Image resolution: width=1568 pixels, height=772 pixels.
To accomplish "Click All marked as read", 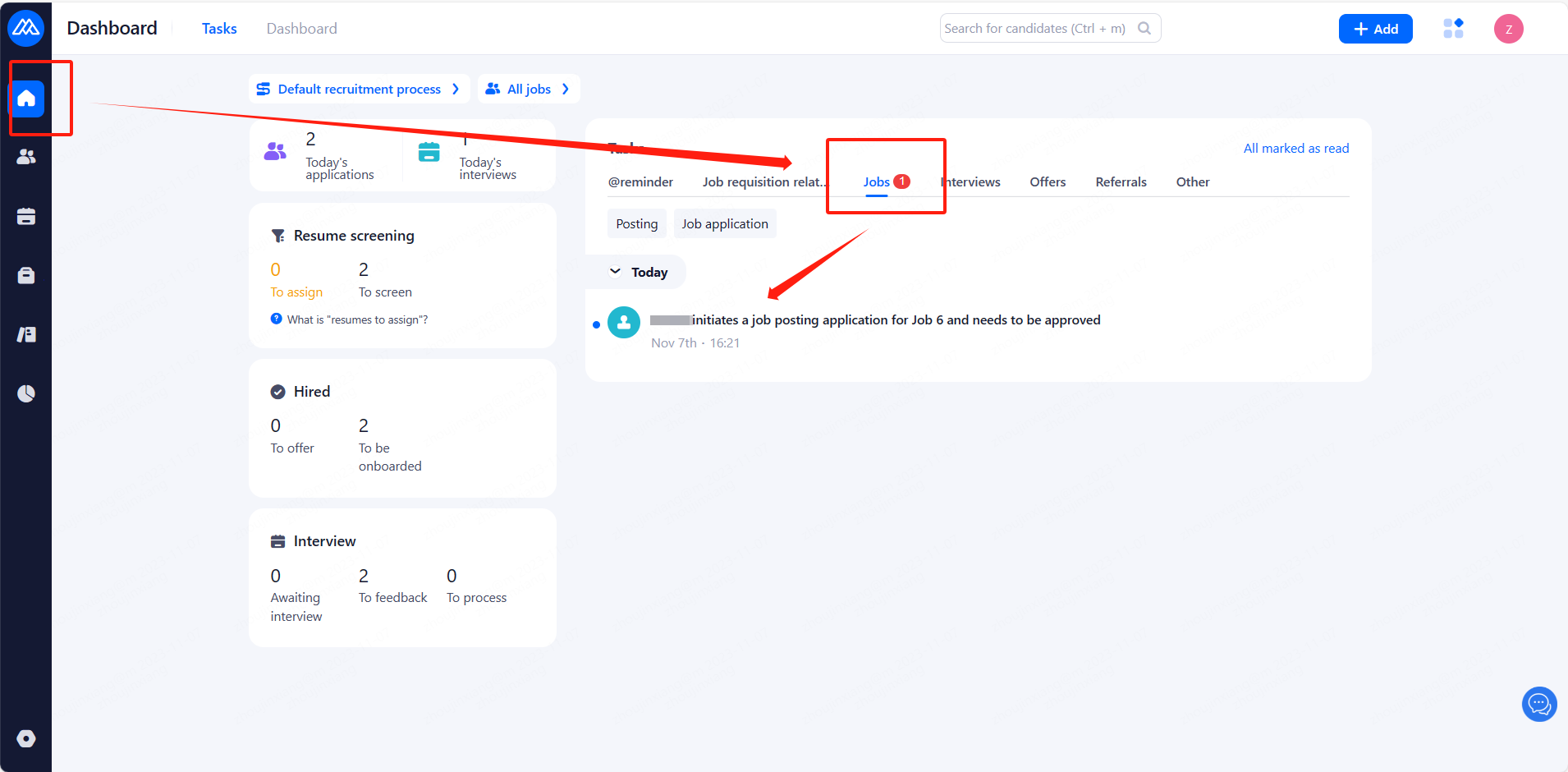I will point(1296,149).
